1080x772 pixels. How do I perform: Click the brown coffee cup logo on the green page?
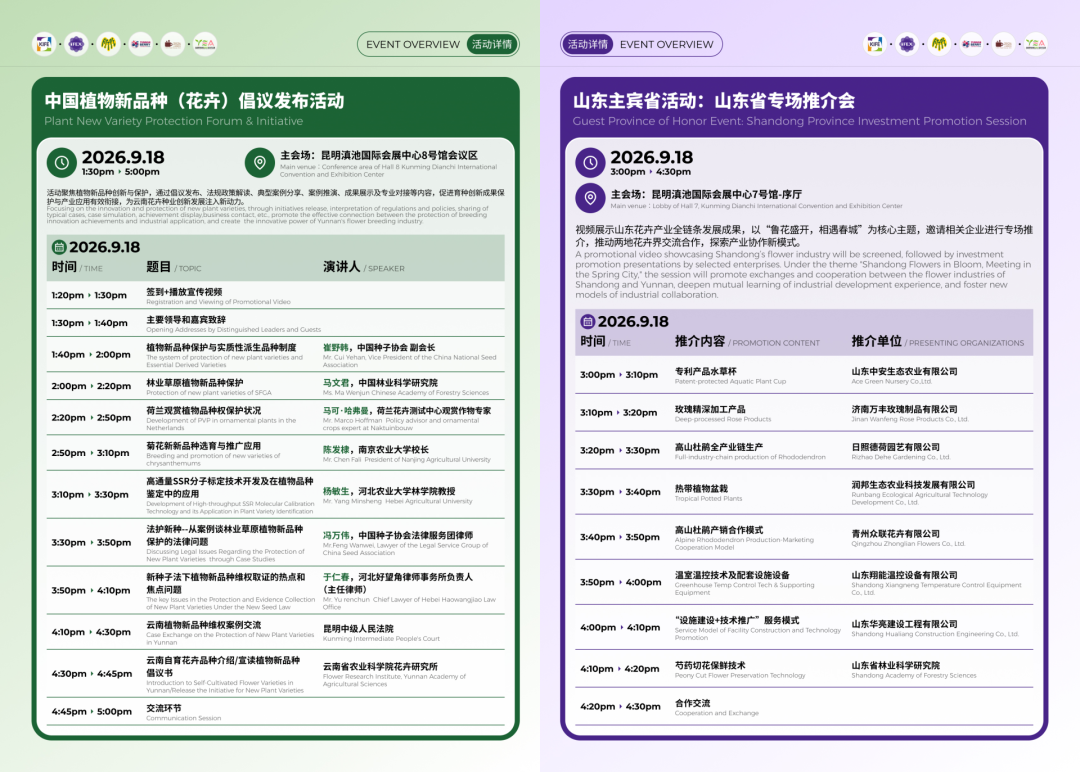click(173, 44)
